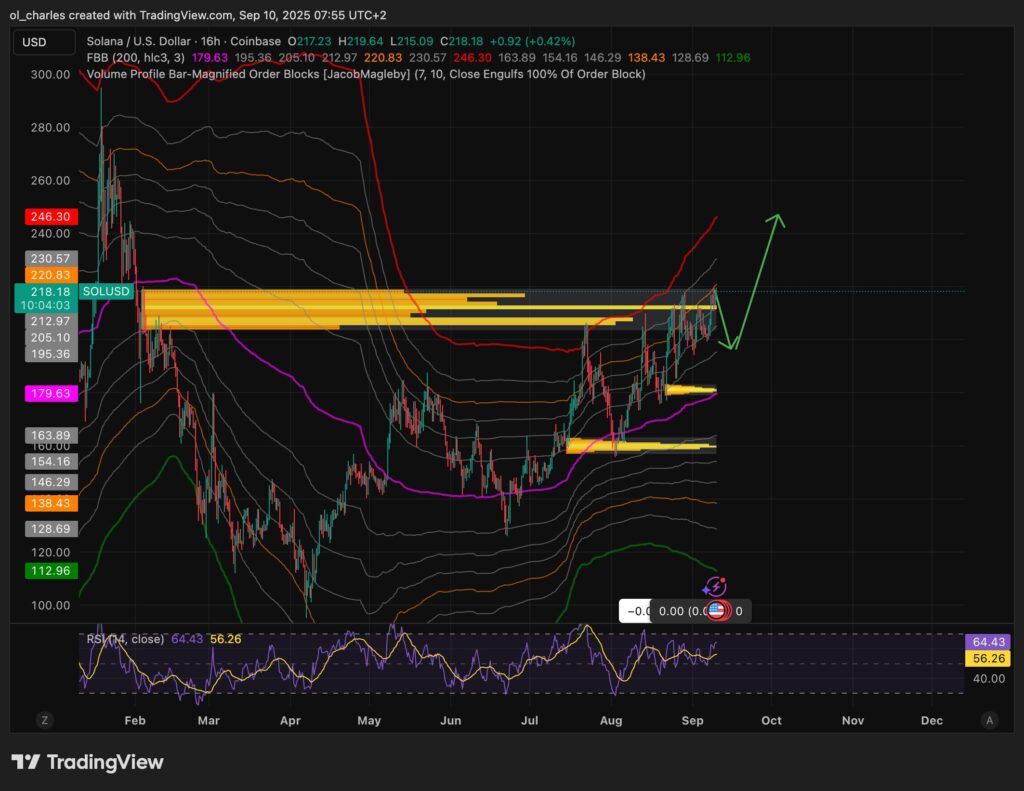Click the magenta 179.63 basis price label

click(46, 395)
